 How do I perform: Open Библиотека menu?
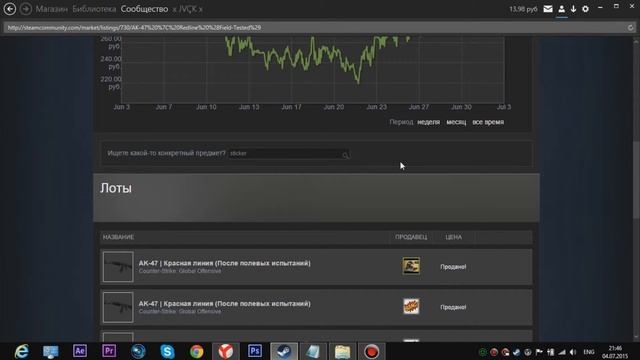pyautogui.click(x=94, y=9)
